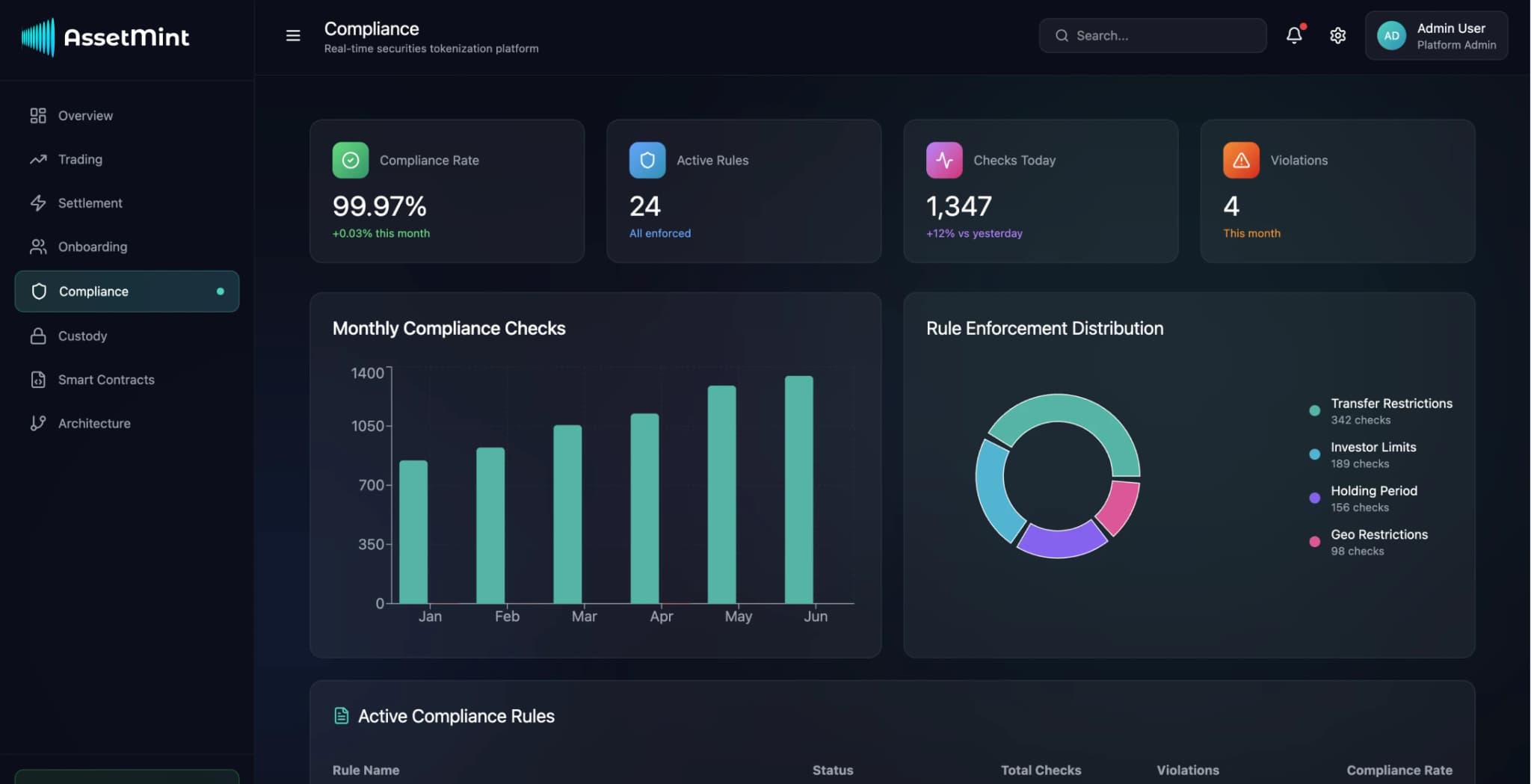Toggle the Investor Limits legend entry

[1373, 454]
